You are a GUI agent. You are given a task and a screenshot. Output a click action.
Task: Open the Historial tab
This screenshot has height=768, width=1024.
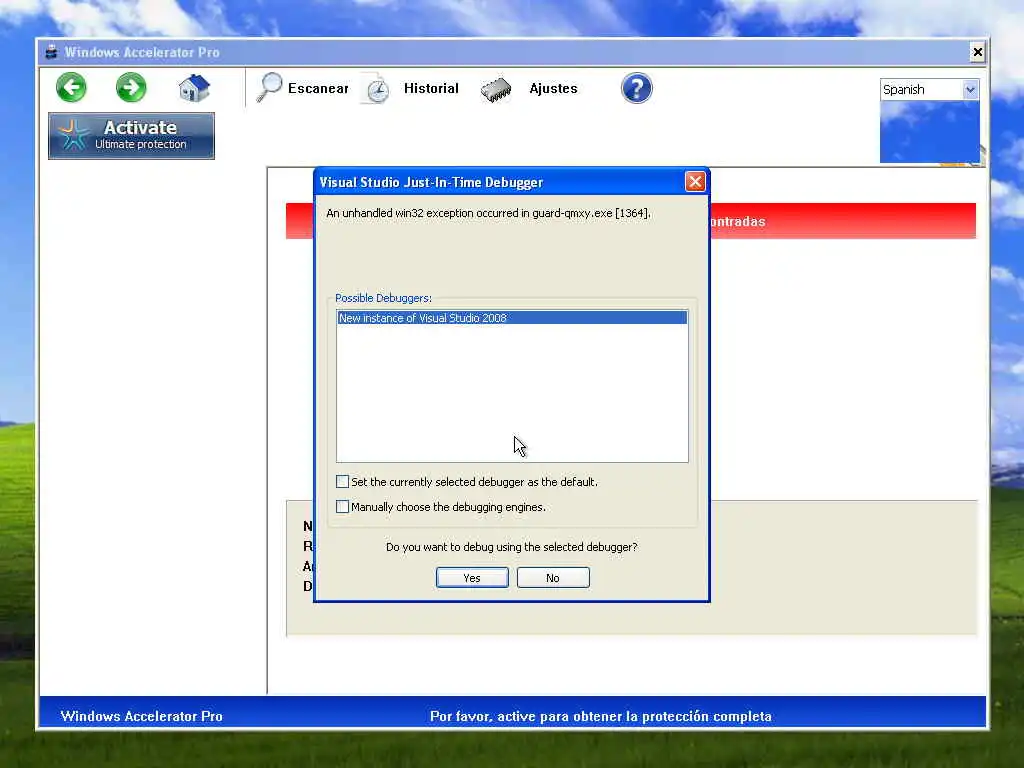[x=431, y=88]
